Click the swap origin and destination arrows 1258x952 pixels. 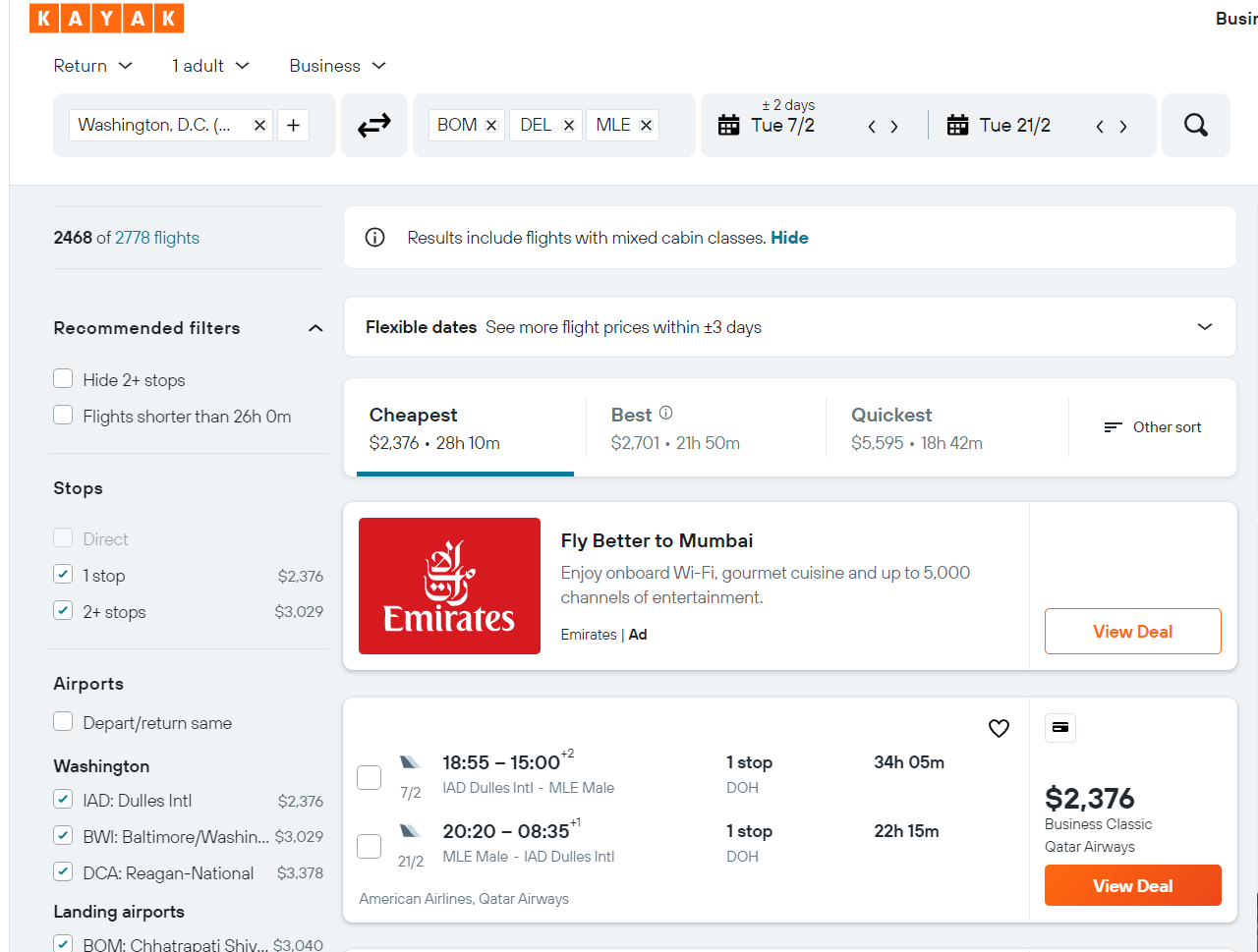(373, 125)
